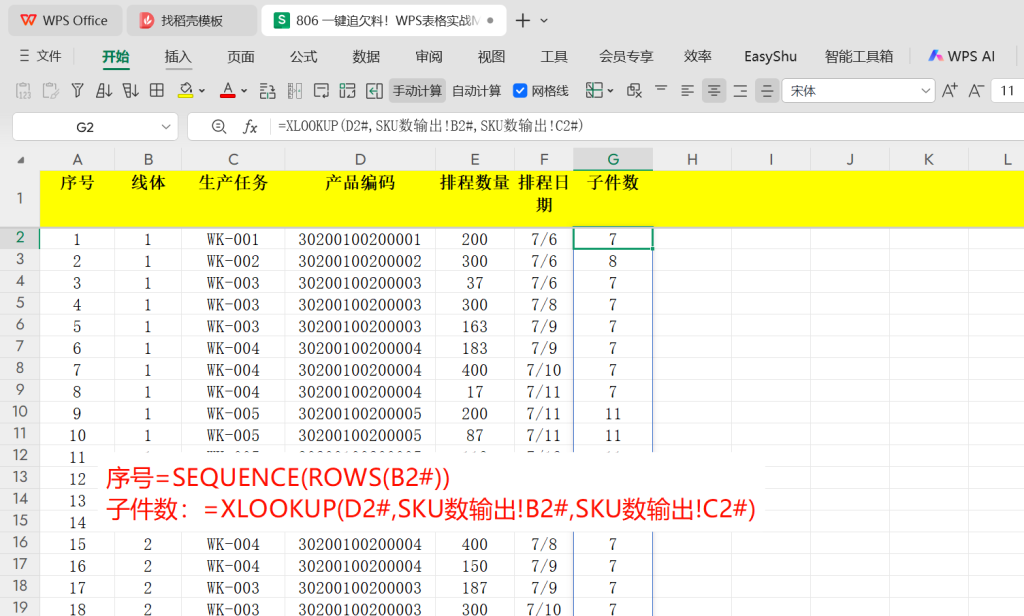
Task: Open the 效率 ribbon tab
Action: 697,57
